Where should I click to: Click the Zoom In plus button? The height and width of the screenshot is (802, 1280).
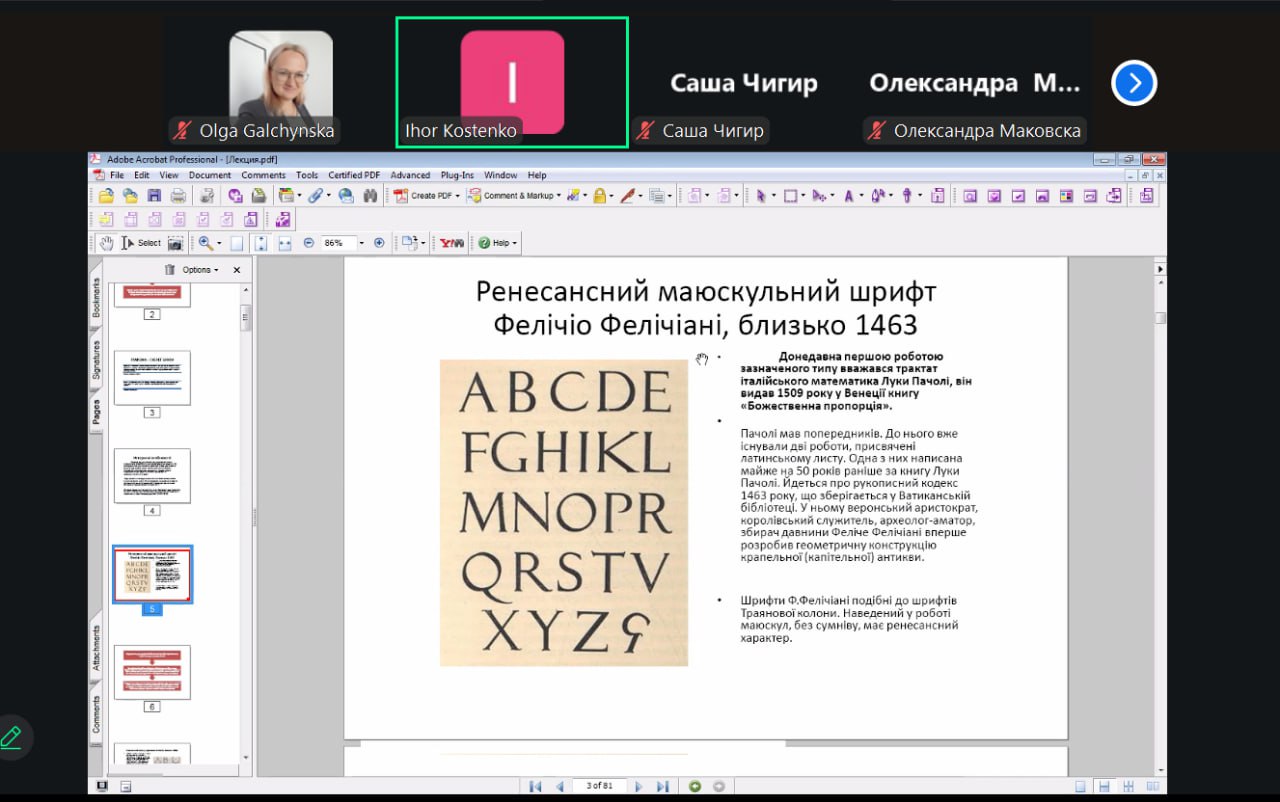[379, 243]
